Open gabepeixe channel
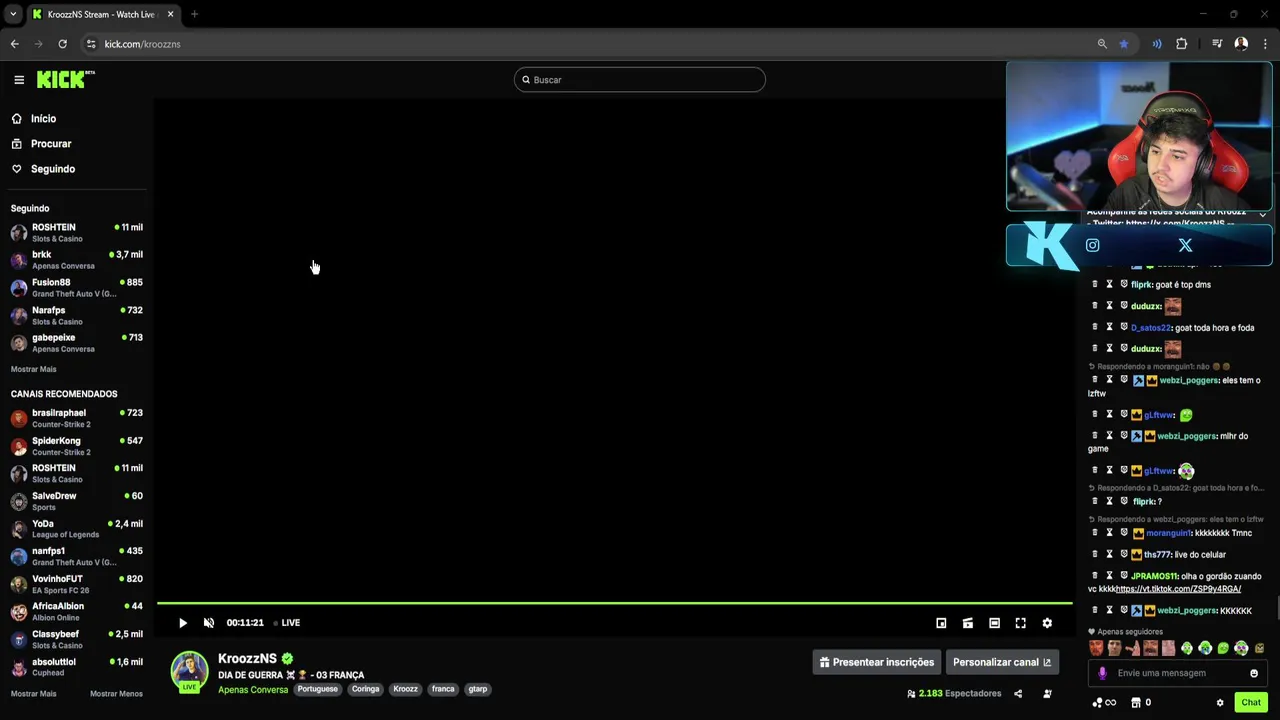Image resolution: width=1280 pixels, height=720 pixels. pyautogui.click(x=76, y=343)
